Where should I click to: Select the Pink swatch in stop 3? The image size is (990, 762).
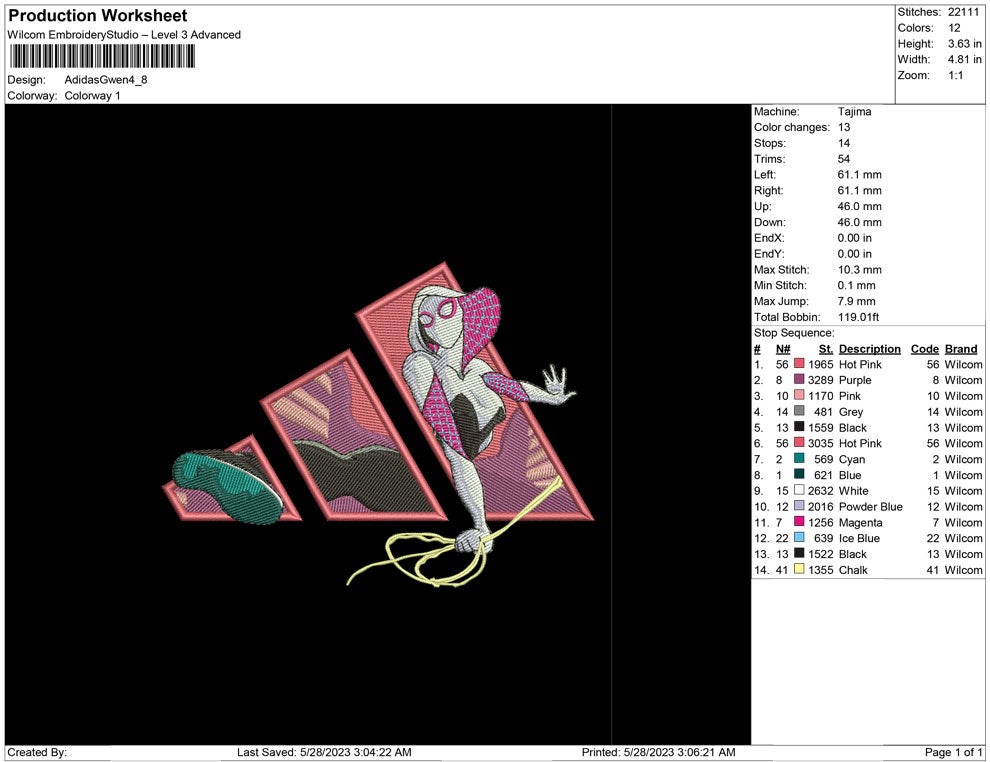coord(799,395)
